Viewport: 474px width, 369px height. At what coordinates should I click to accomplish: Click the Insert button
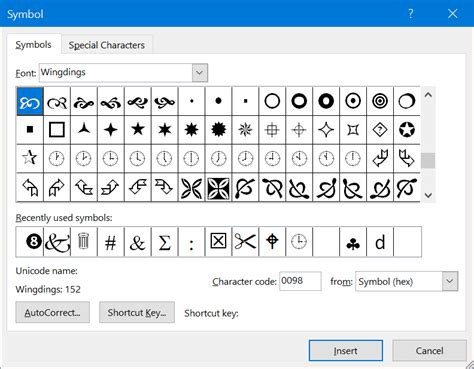coord(346,350)
